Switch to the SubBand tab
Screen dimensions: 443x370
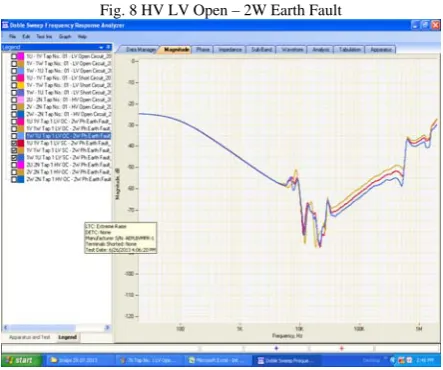coord(261,50)
